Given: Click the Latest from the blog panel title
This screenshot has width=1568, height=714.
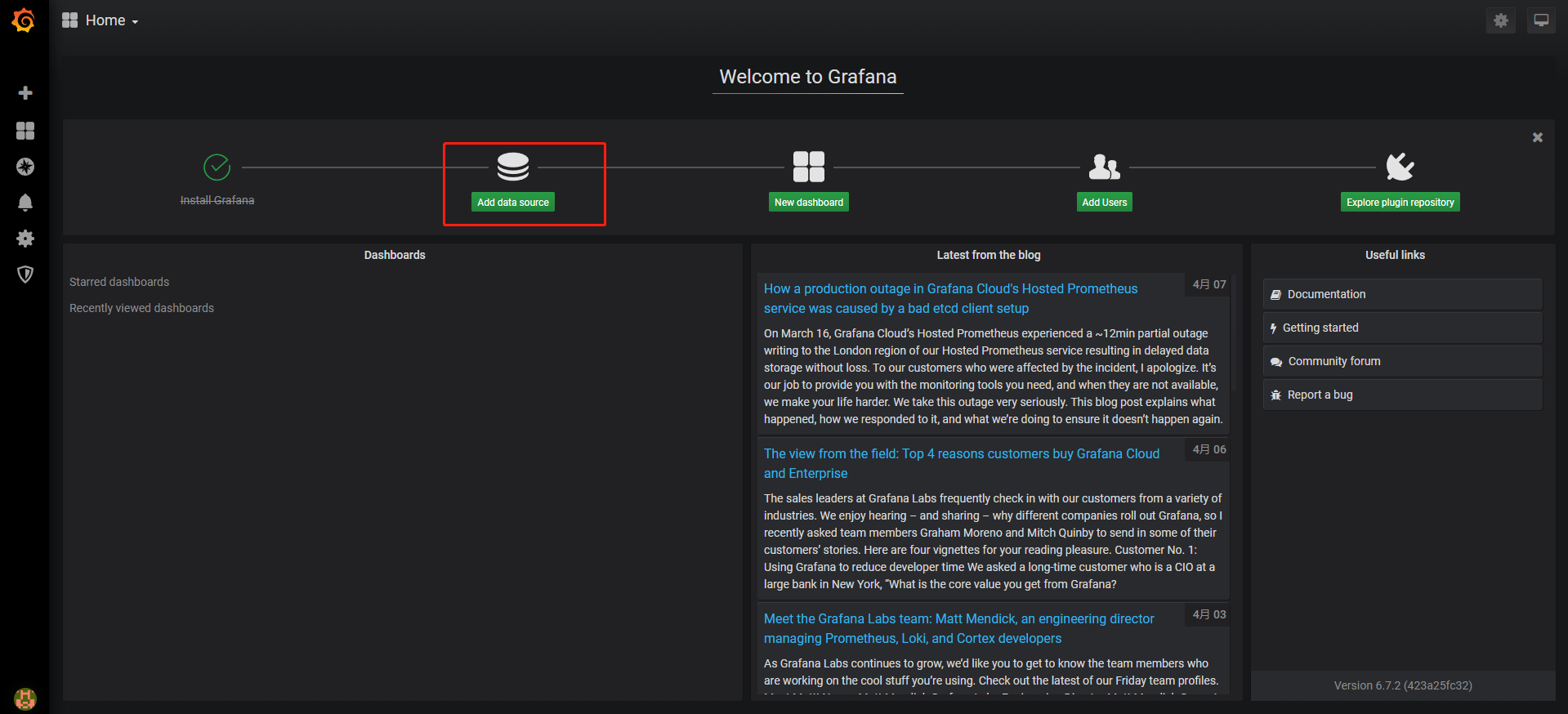Looking at the screenshot, I should pos(989,255).
